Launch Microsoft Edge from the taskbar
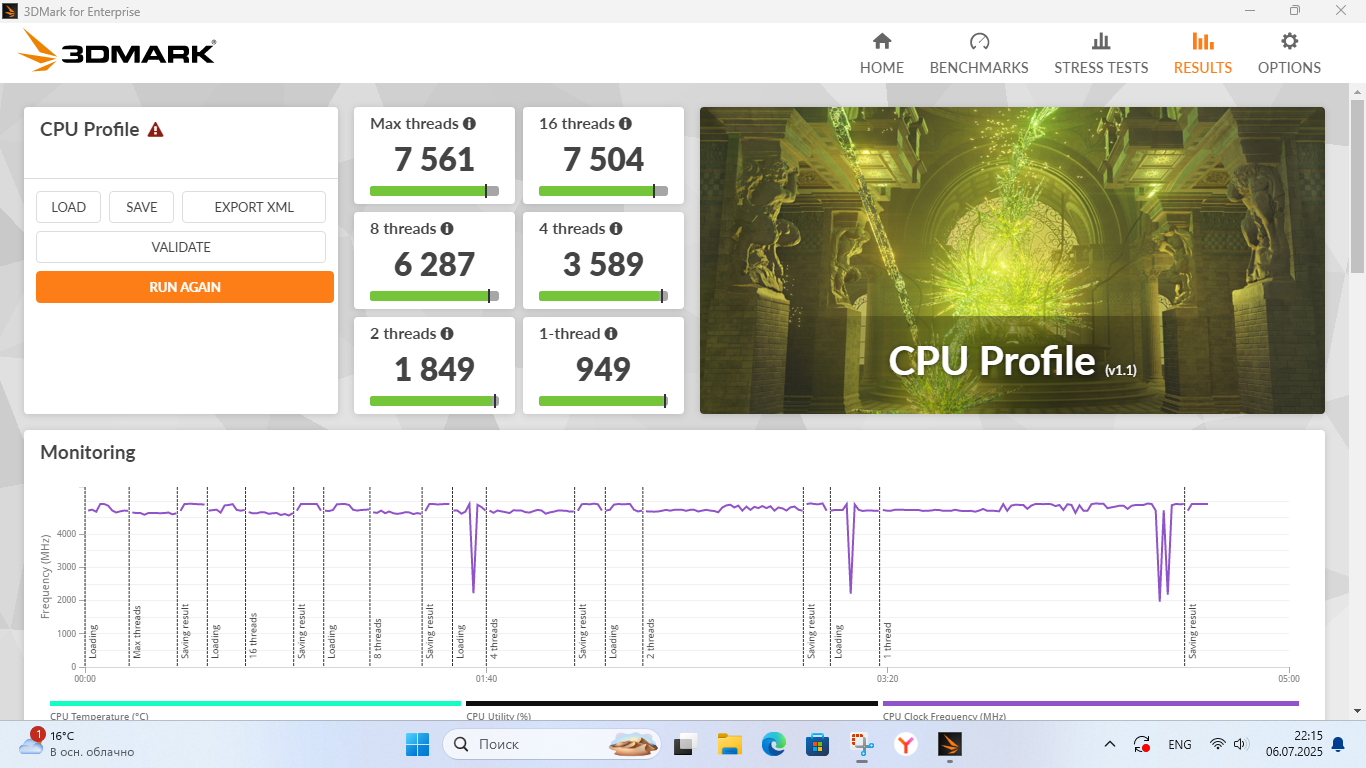The image size is (1366, 768). pyautogui.click(x=773, y=744)
